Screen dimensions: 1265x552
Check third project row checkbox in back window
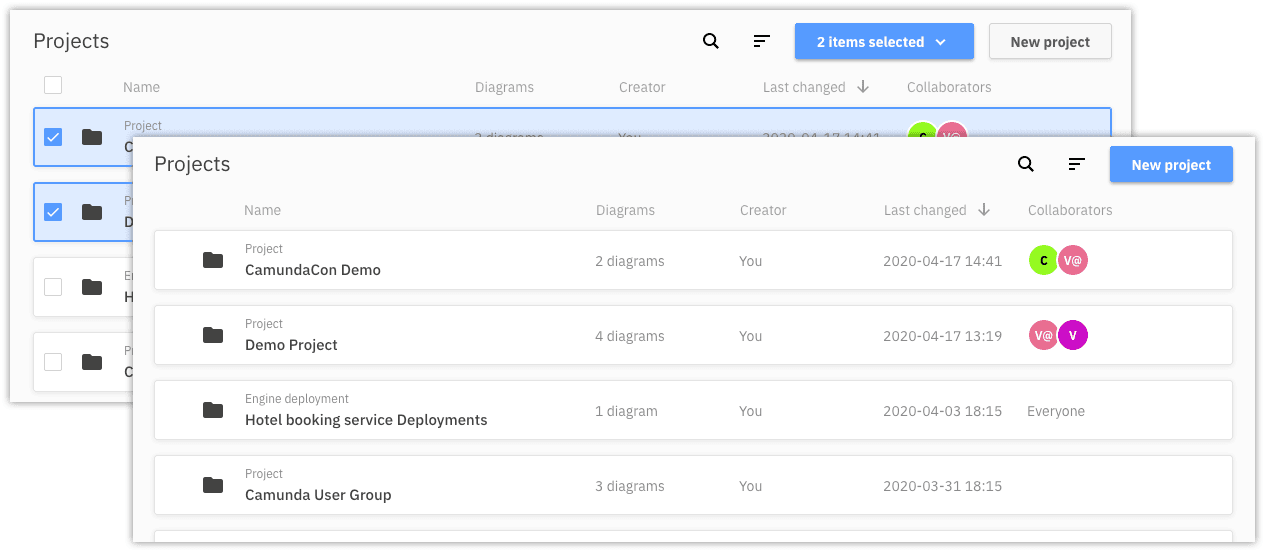53,287
